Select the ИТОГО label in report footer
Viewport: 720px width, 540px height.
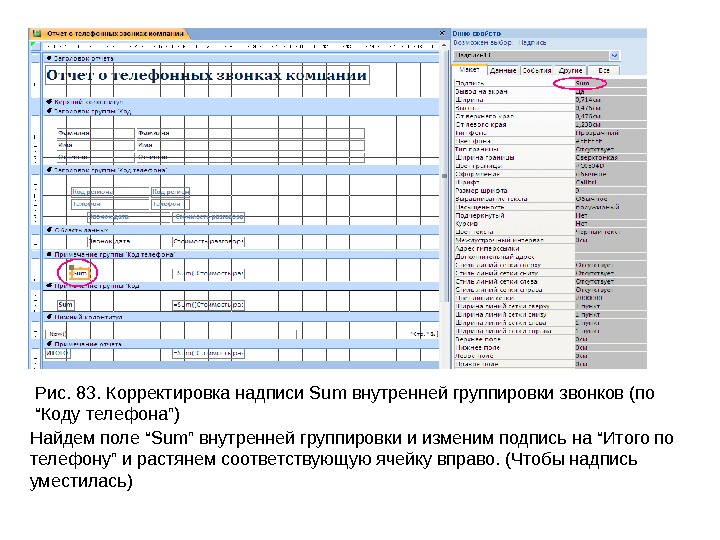(x=57, y=353)
